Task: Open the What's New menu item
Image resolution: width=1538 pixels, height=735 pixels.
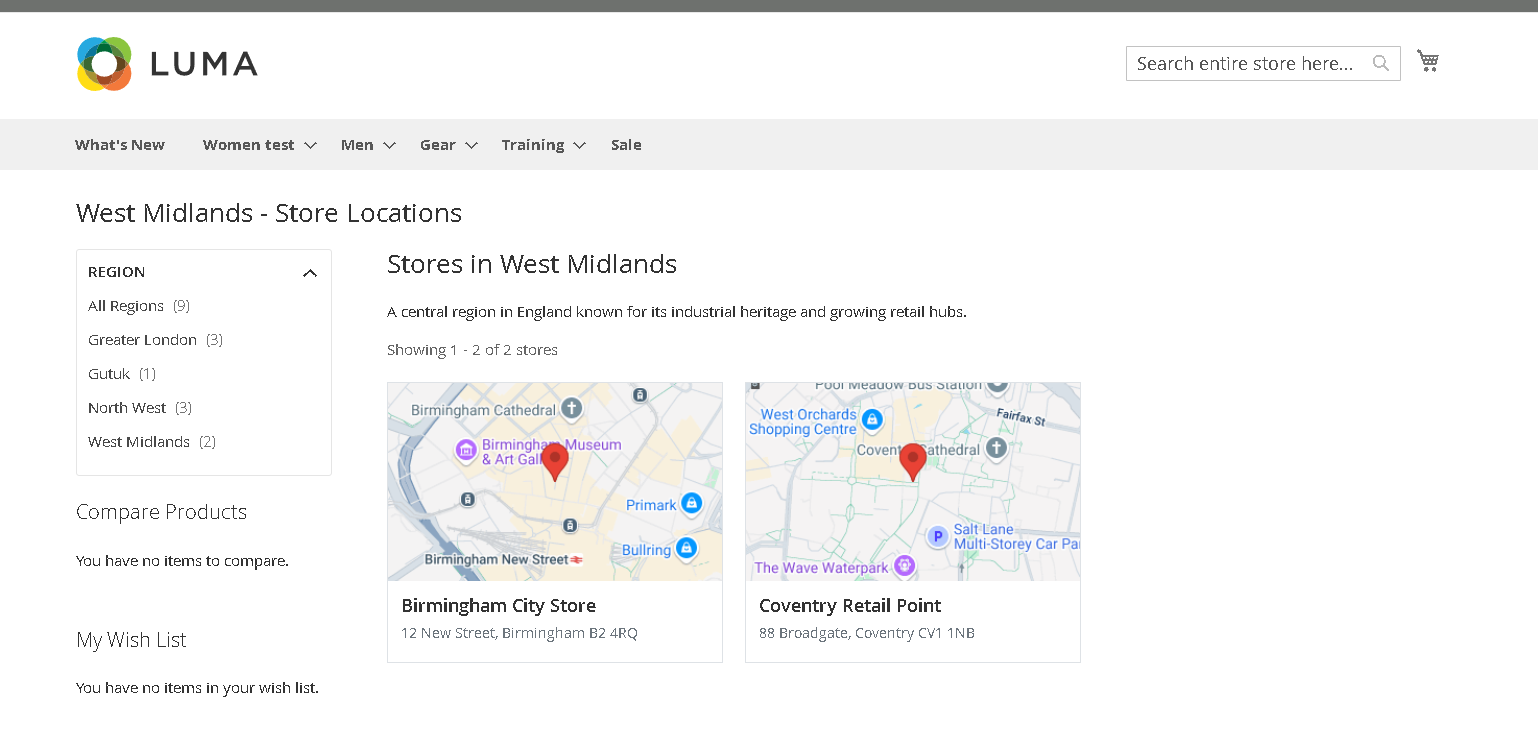Action: (x=120, y=145)
